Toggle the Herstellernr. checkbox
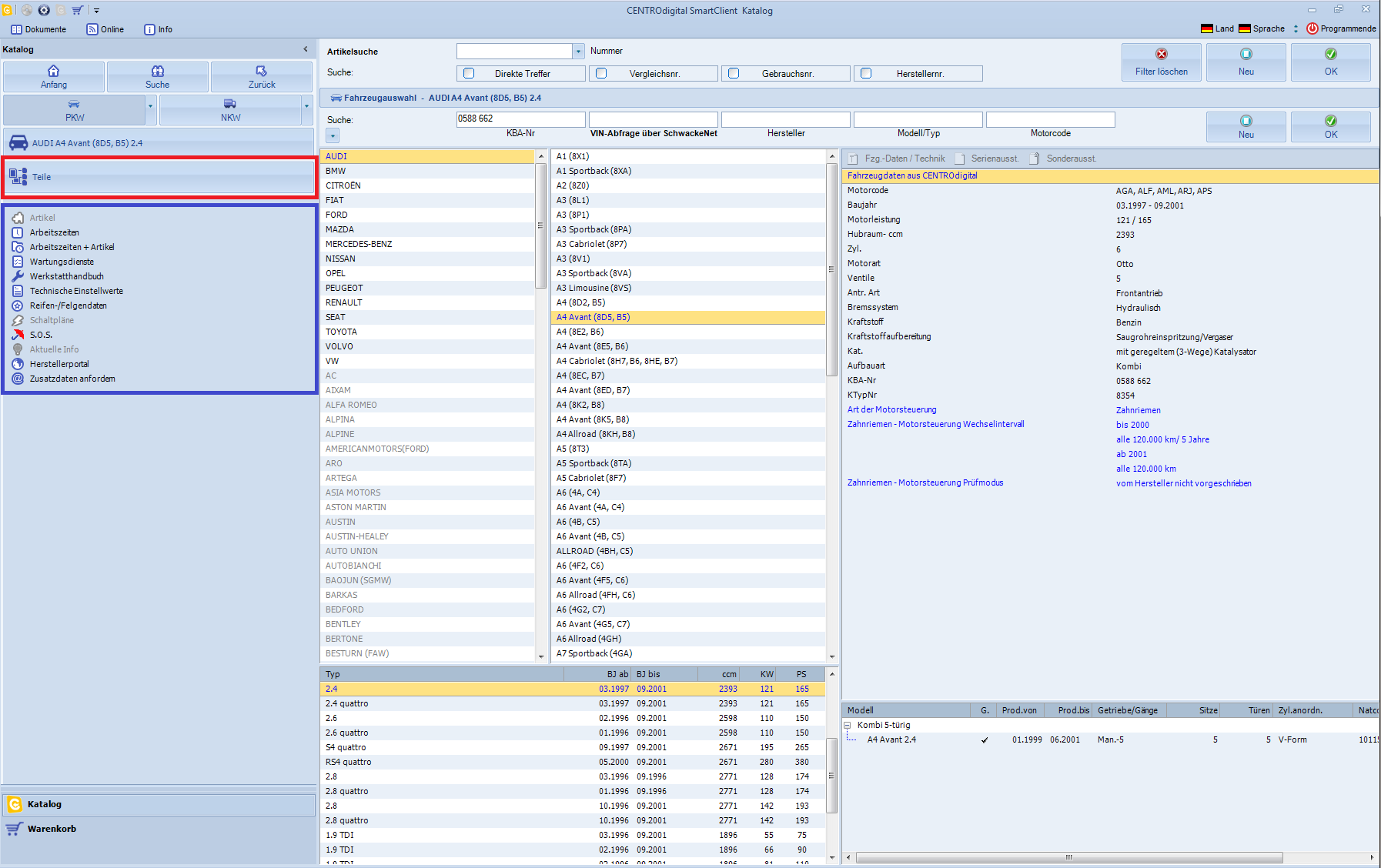 pos(866,73)
